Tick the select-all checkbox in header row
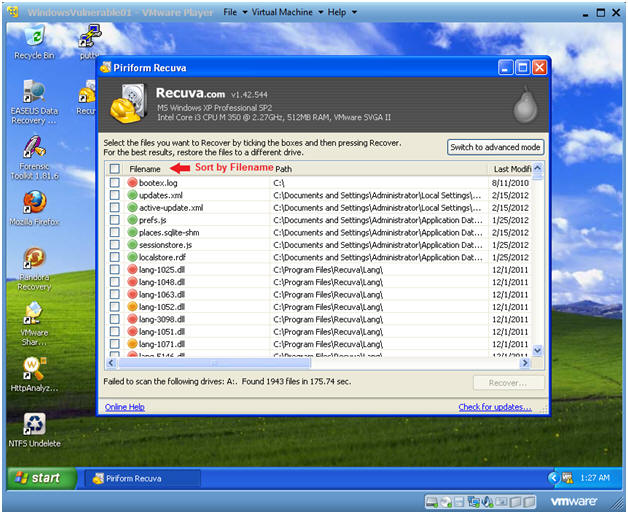 pos(115,169)
